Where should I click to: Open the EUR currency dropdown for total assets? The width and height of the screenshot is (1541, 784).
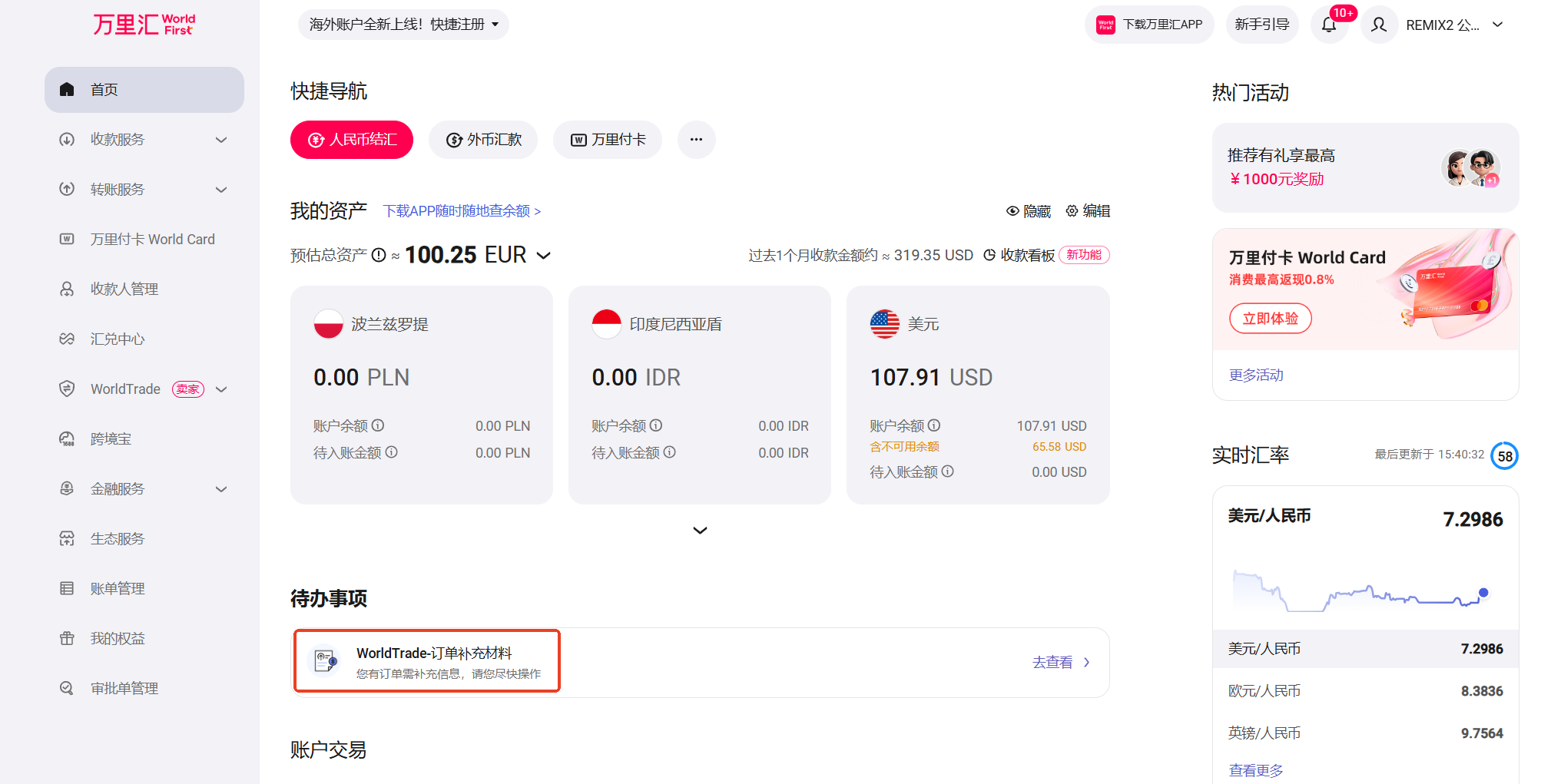[x=544, y=256]
